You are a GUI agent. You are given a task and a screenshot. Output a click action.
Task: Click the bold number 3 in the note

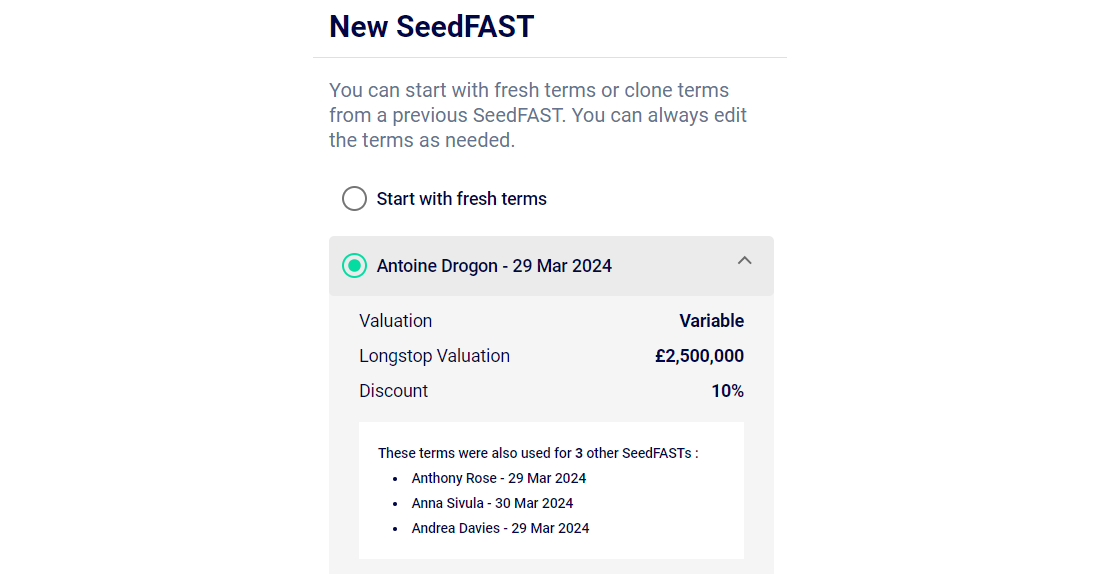[x=579, y=453]
